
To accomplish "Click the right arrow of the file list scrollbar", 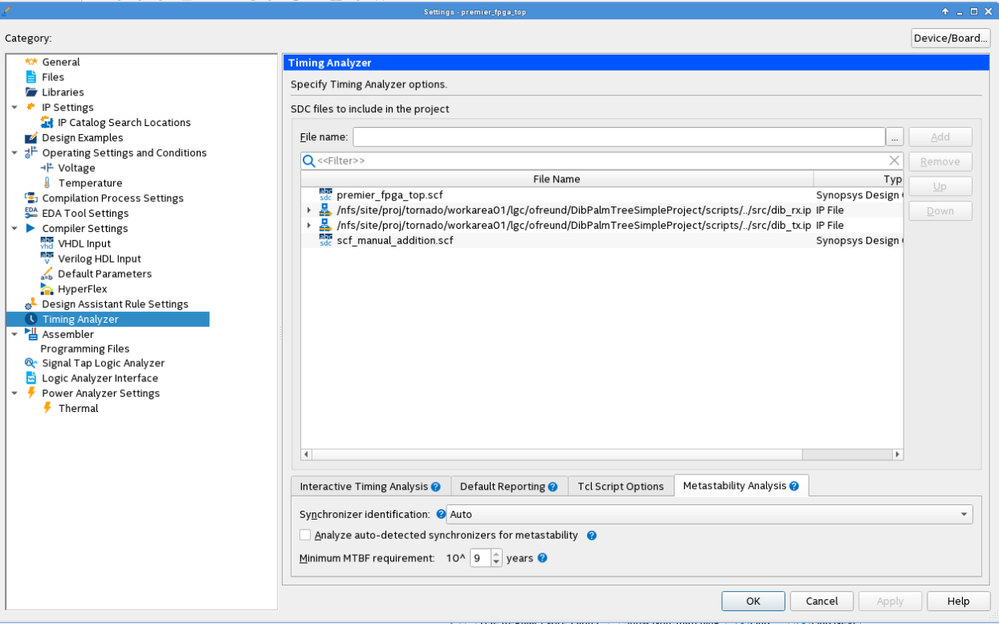I will pos(898,454).
